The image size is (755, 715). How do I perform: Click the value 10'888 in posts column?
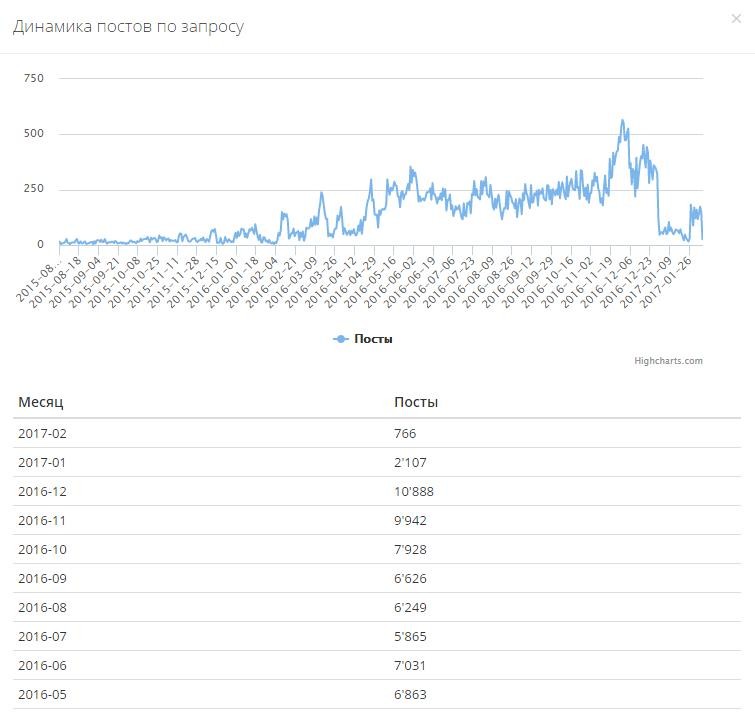[x=414, y=492]
